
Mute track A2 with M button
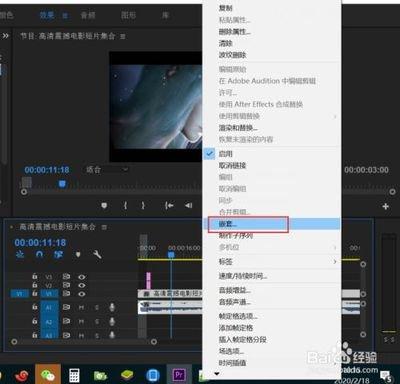81,321
